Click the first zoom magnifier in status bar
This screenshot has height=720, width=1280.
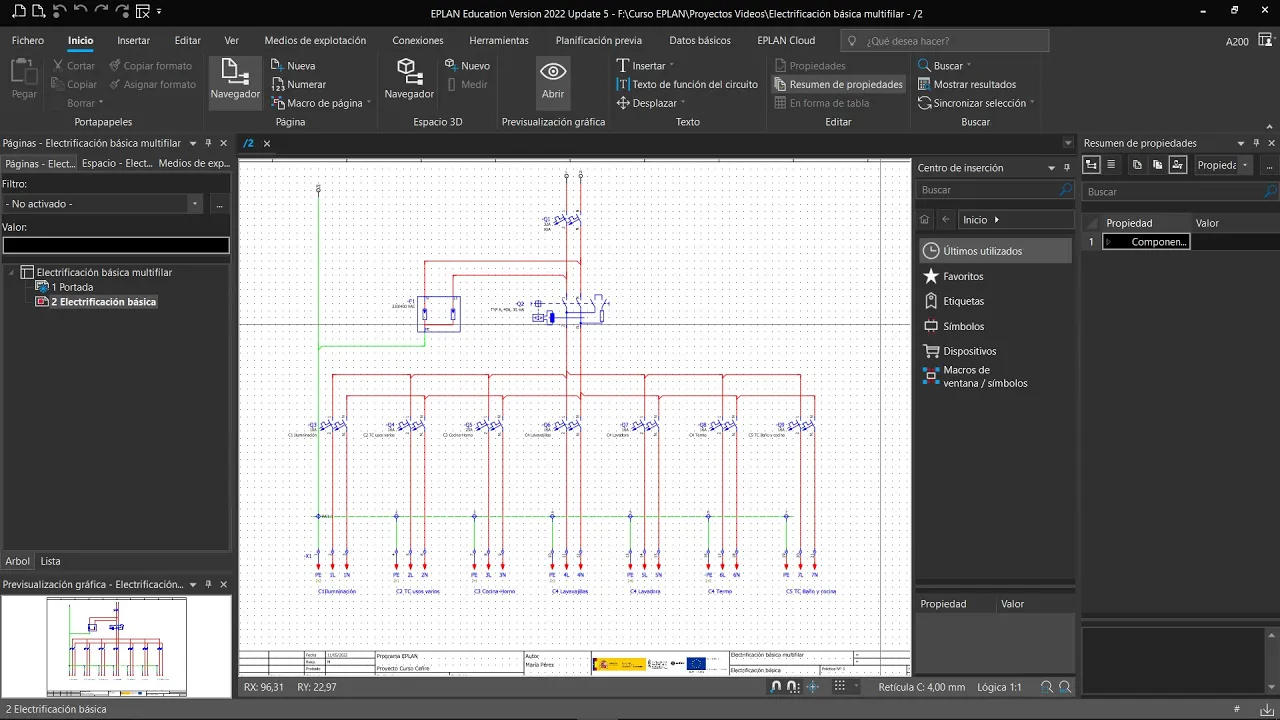(1047, 687)
